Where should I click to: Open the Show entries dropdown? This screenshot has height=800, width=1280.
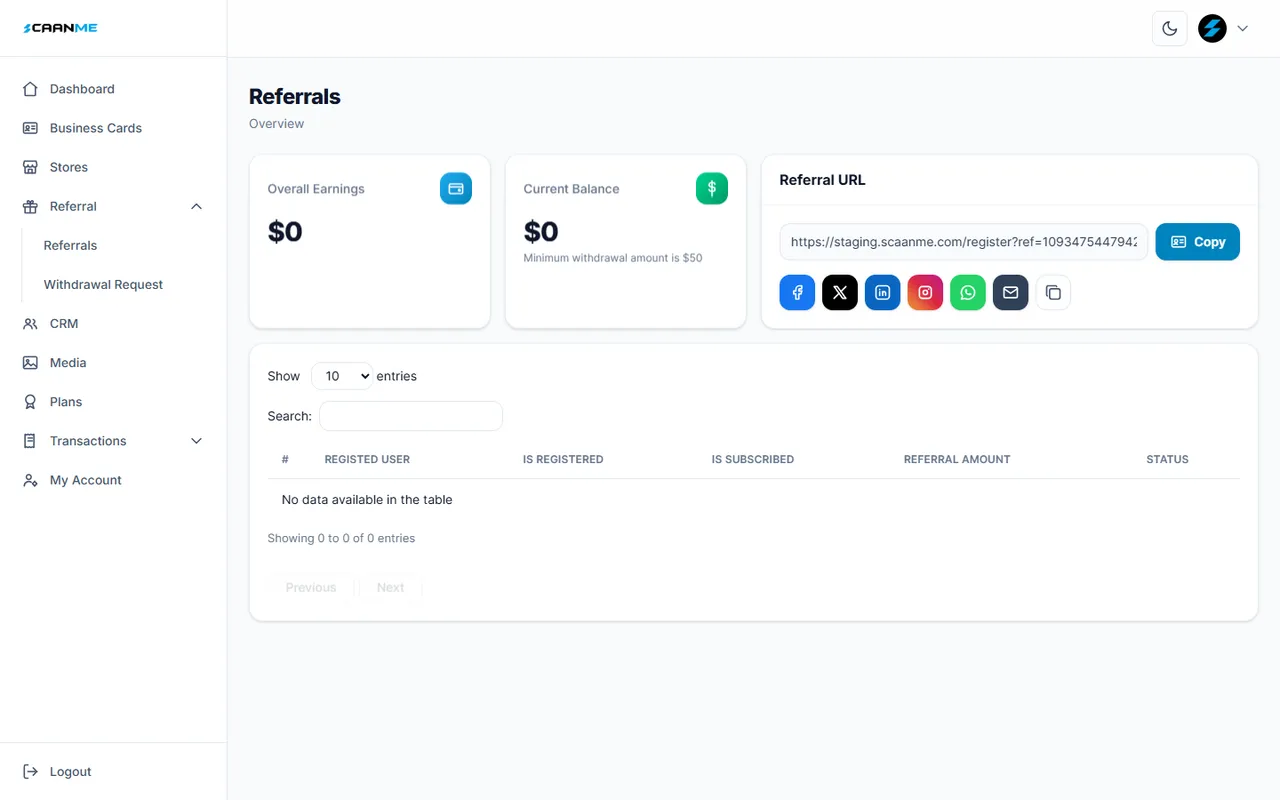[x=342, y=376]
